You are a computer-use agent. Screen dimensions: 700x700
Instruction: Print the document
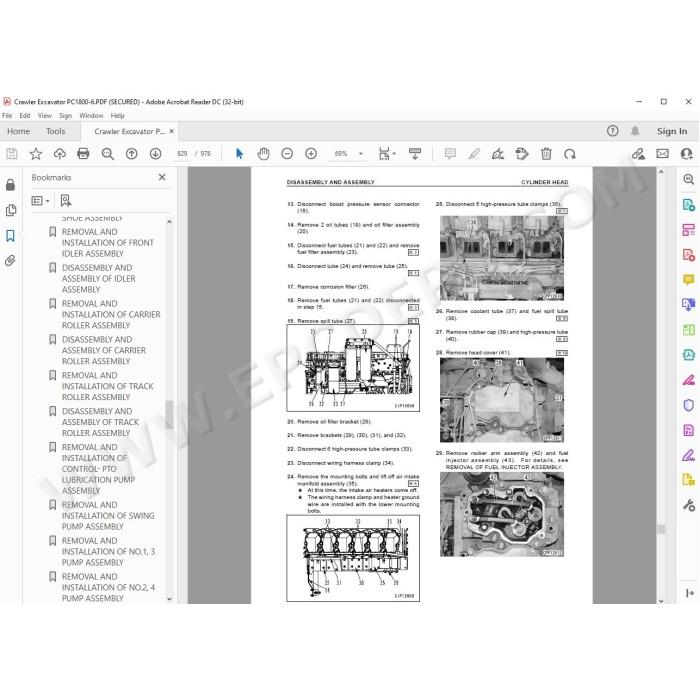pos(83,154)
